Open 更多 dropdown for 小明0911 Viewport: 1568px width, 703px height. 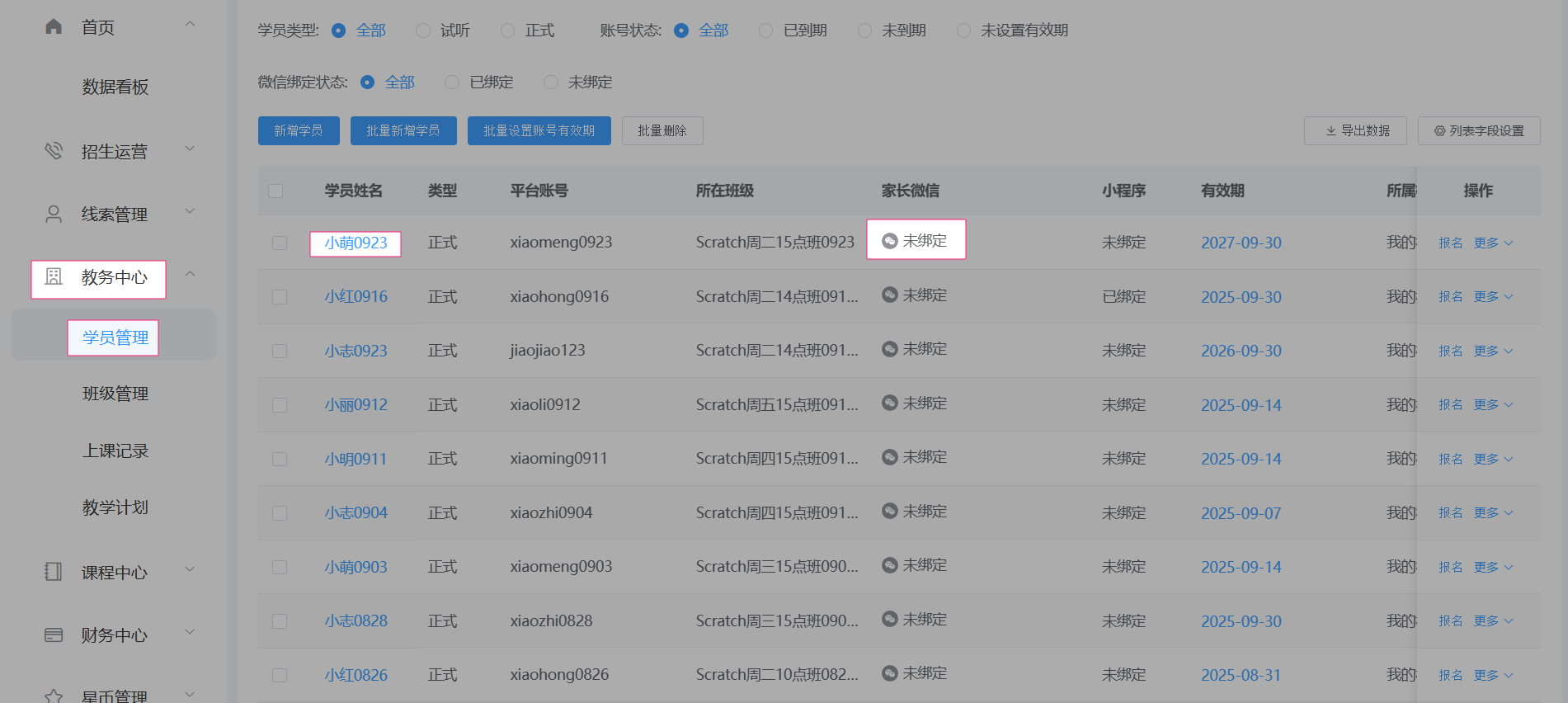[x=1494, y=459]
